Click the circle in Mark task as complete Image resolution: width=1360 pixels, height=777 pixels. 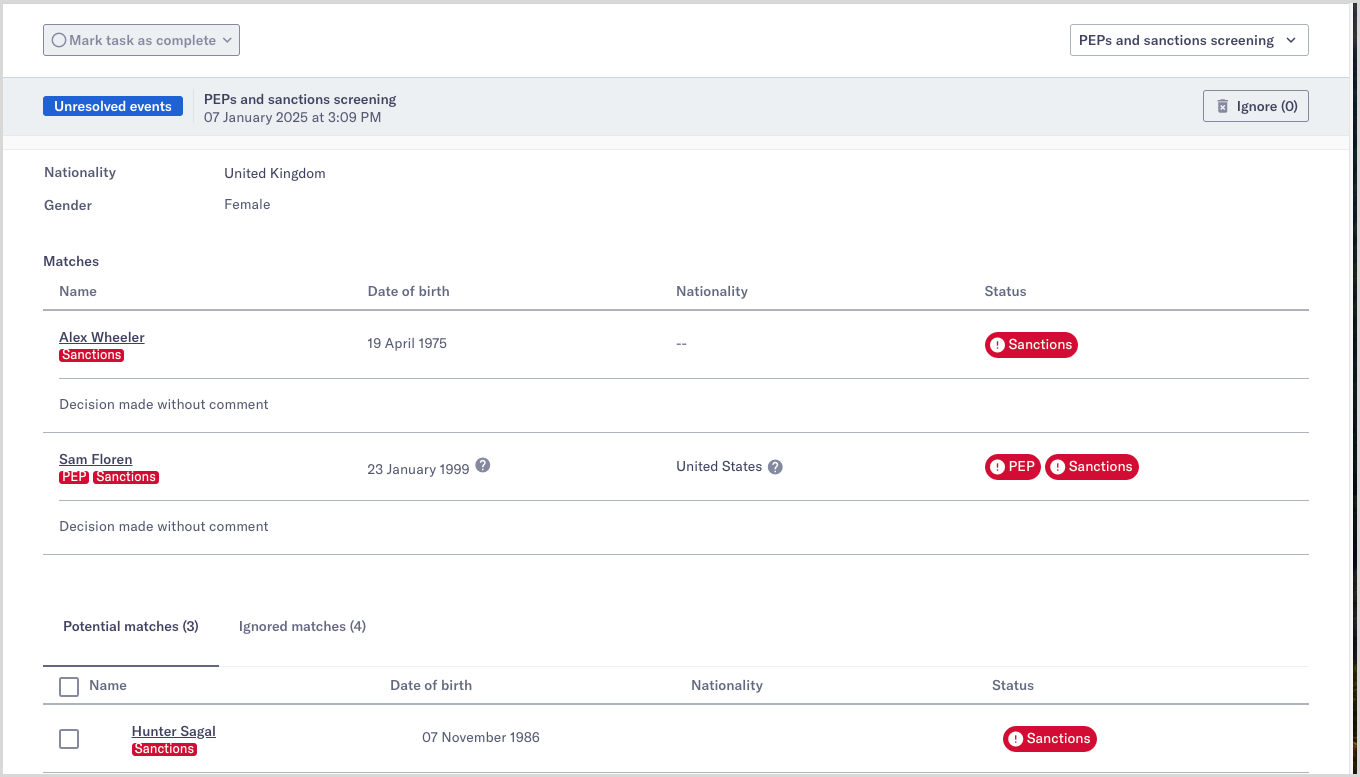[x=59, y=41]
